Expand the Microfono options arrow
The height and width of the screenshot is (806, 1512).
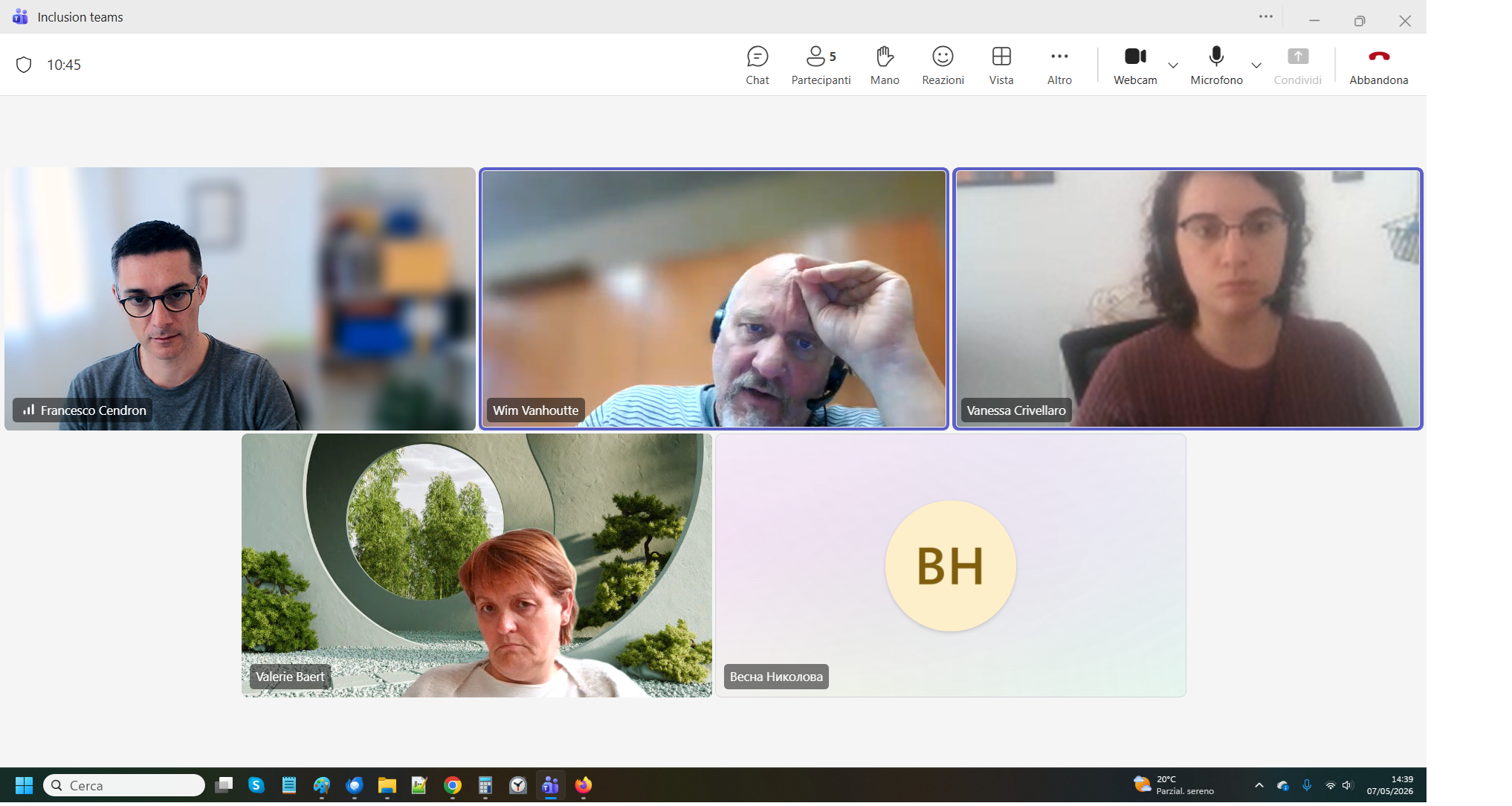1256,65
